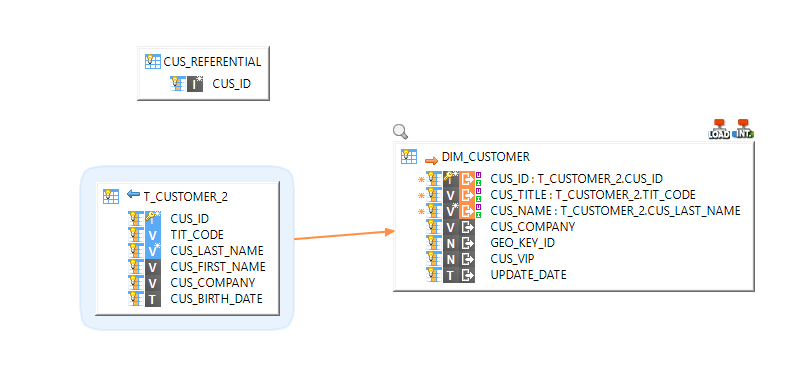This screenshot has width=812, height=370.
Task: Click the V type icon of CUS_FIRST_NAME
Action: [x=153, y=267]
